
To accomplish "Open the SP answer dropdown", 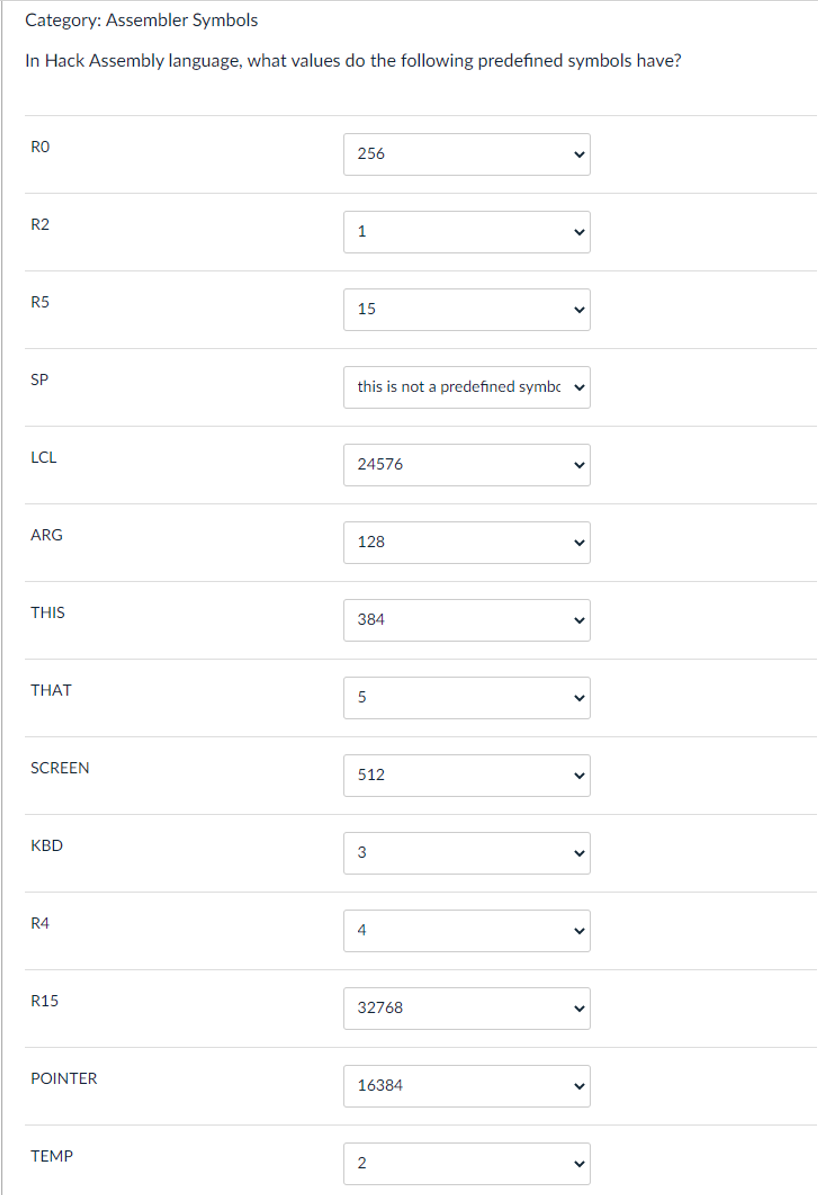I will [467, 387].
